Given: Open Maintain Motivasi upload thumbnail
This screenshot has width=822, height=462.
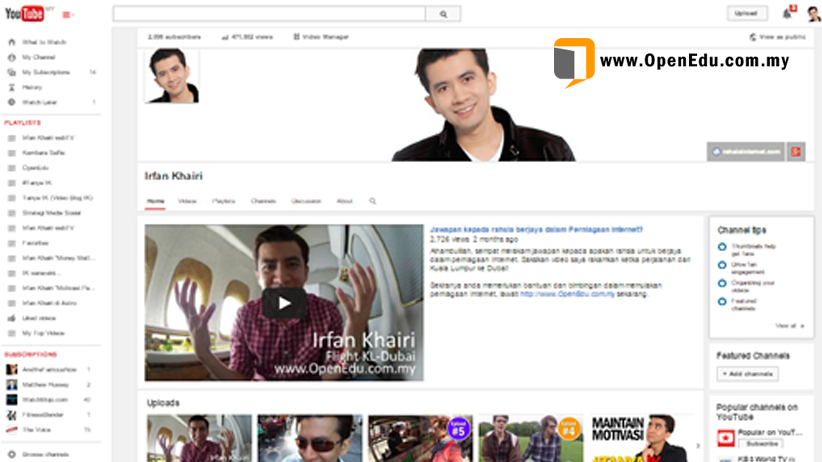Looking at the screenshot, I should point(641,438).
